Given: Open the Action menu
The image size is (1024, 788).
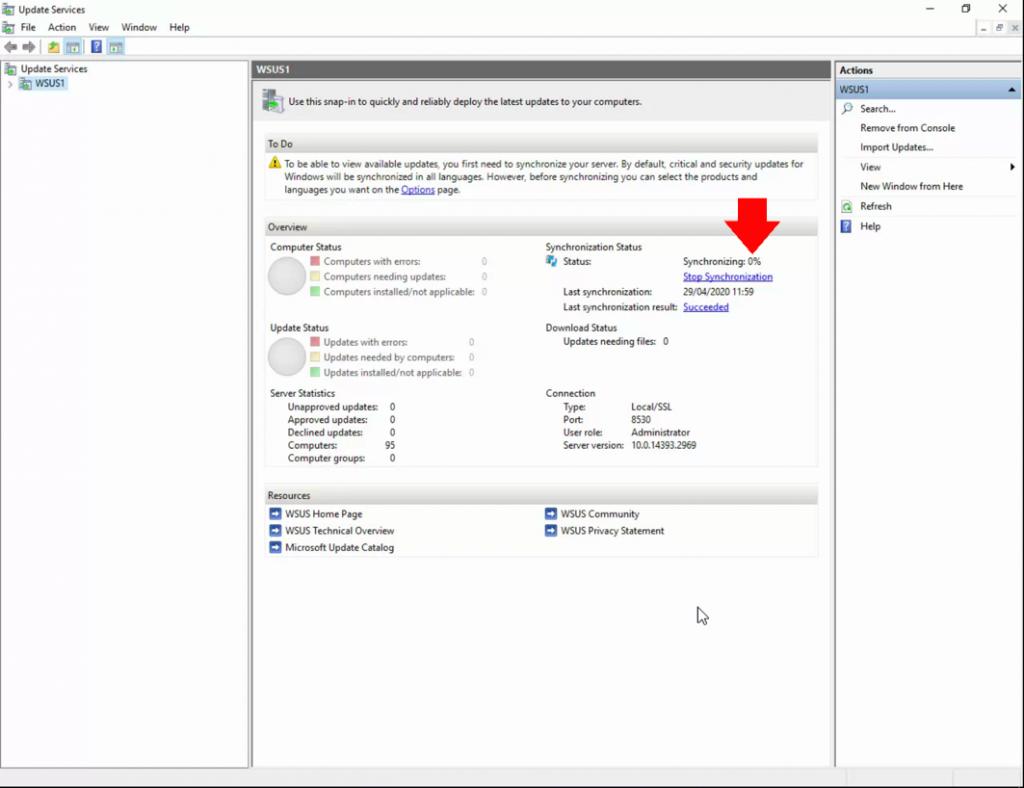Looking at the screenshot, I should (62, 27).
